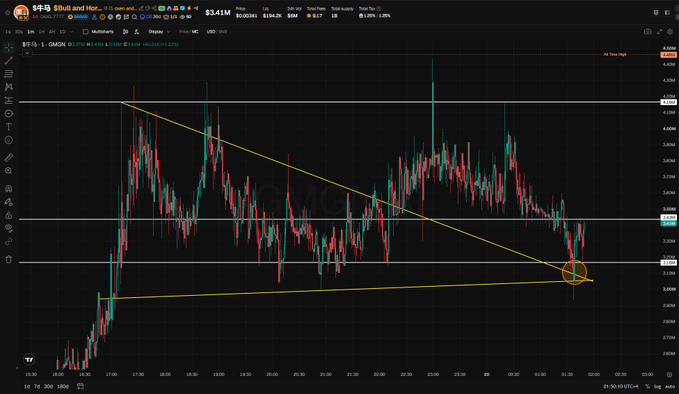The height and width of the screenshot is (394, 679).
Task: Select the Text annotation tool
Action: 9,127
